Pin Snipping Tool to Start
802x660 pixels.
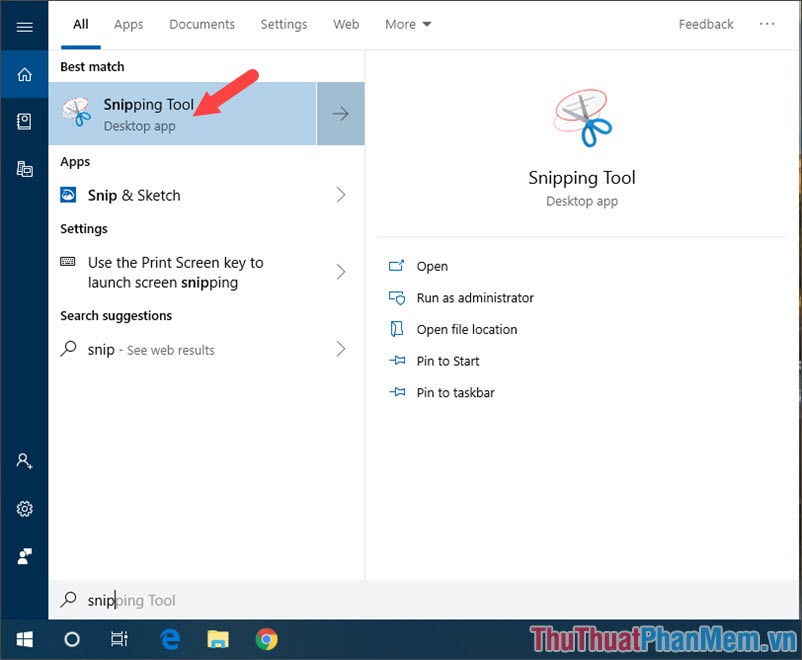tap(450, 361)
